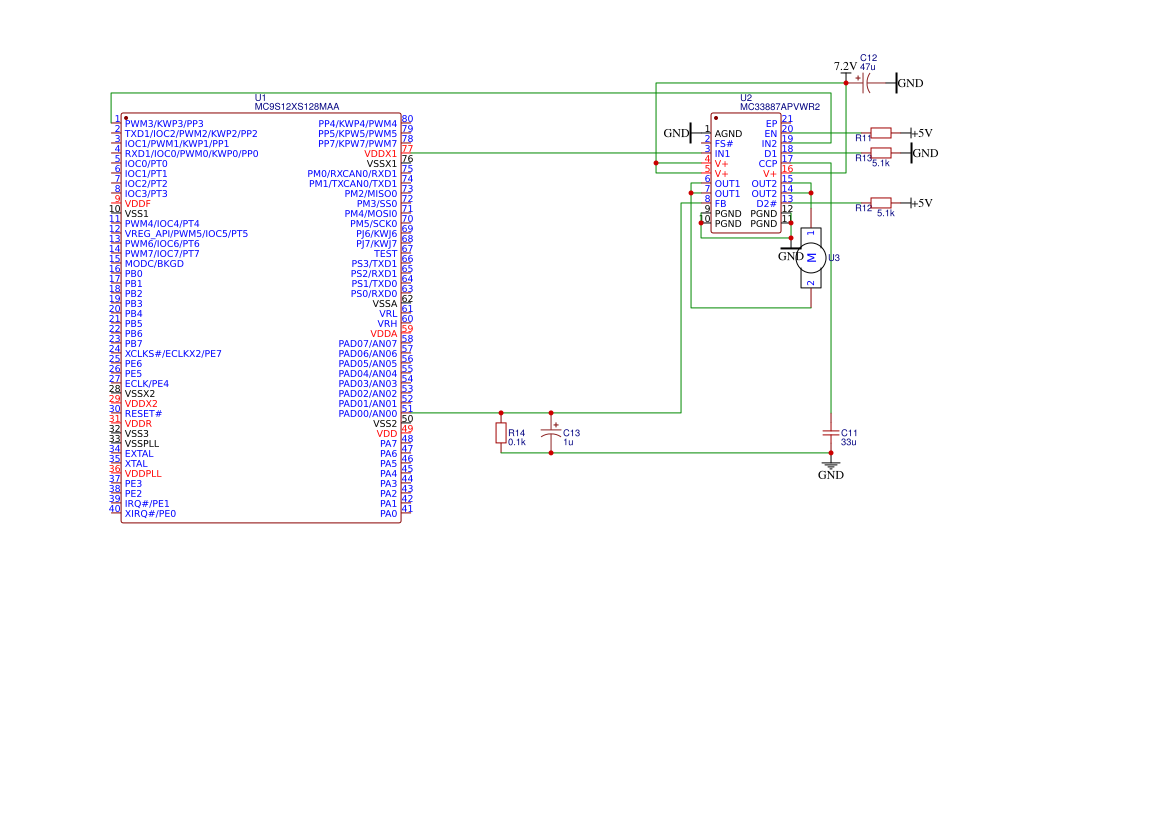
Task: Select capacitor C12 symbol
Action: click(866, 83)
